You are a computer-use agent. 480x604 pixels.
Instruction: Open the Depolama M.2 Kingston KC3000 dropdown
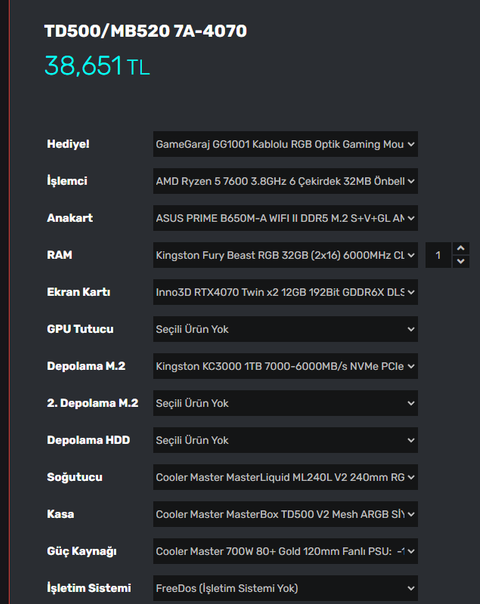[x=285, y=366]
